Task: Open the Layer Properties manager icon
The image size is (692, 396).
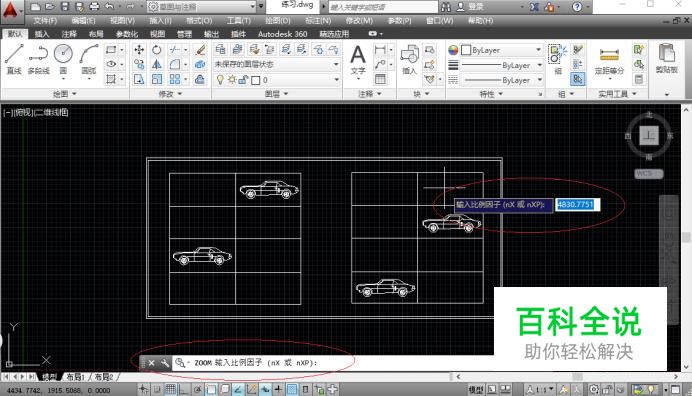Action: (x=221, y=49)
